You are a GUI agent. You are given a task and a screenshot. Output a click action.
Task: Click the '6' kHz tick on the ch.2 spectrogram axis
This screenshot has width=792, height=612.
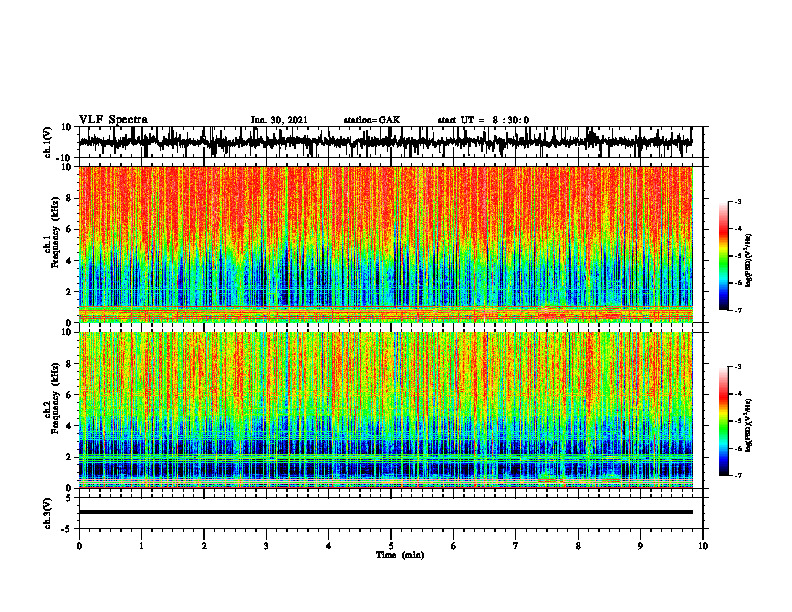pyautogui.click(x=70, y=395)
